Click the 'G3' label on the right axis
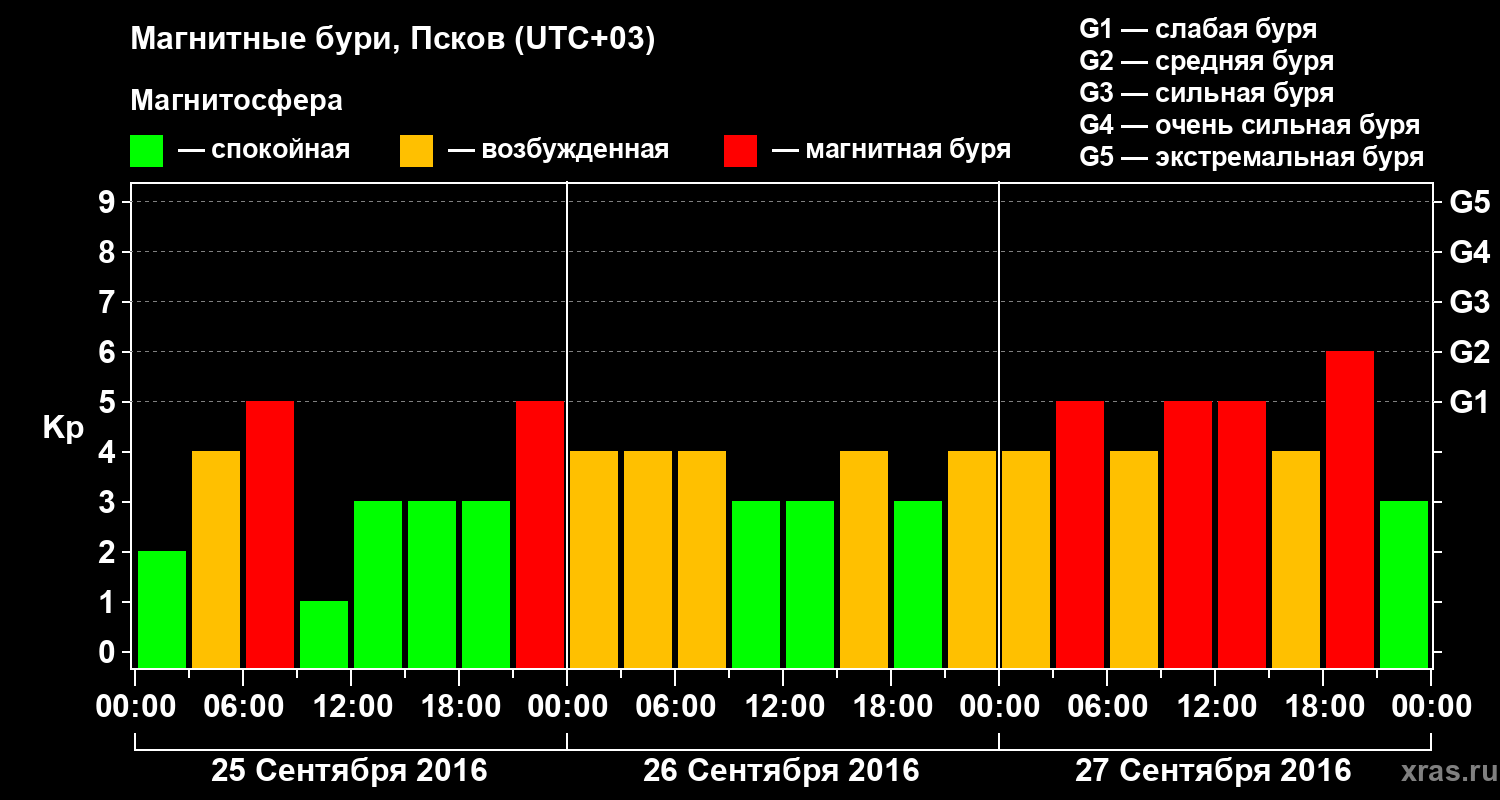1500x800 pixels. 1469,302
